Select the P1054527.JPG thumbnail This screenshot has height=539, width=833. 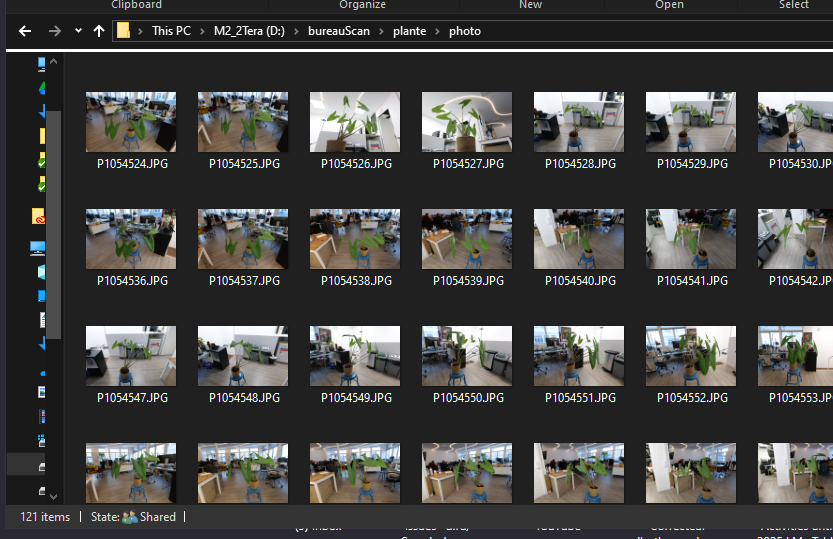[468, 122]
